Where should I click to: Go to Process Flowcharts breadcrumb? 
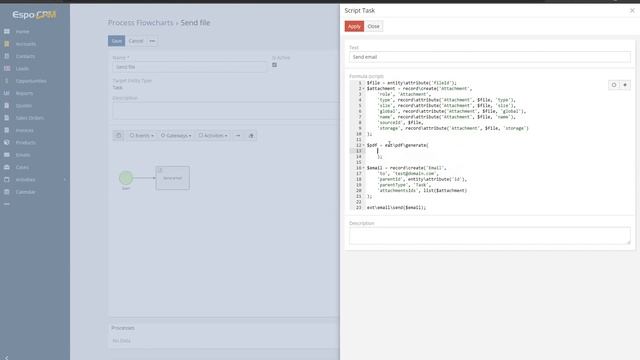[x=140, y=23]
